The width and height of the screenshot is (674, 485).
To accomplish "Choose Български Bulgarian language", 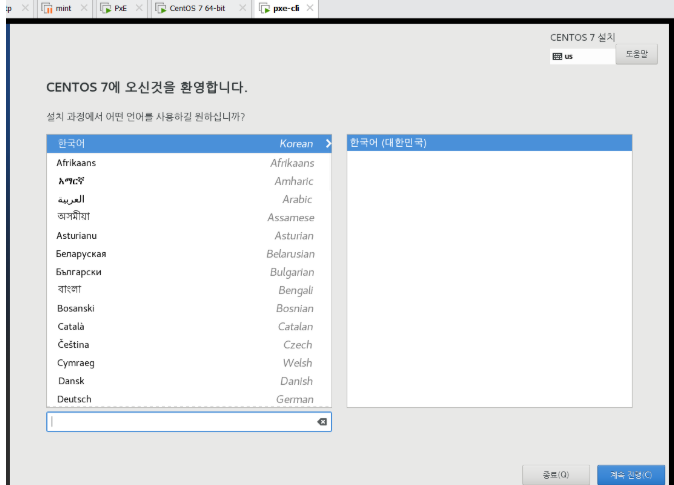I will pos(189,272).
